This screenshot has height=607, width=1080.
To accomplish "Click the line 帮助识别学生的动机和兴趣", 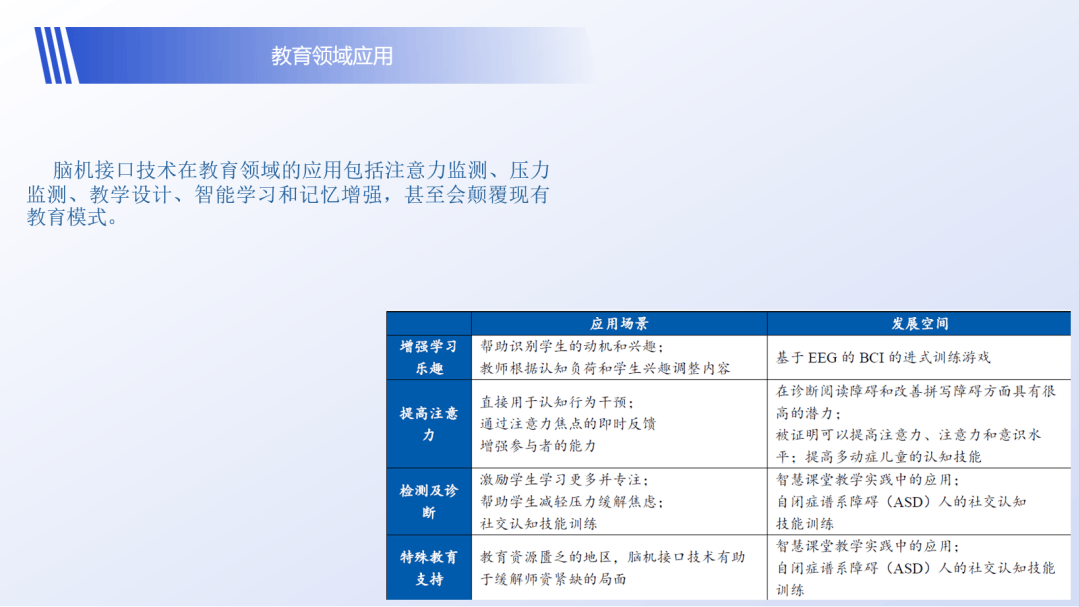I will pos(572,347).
